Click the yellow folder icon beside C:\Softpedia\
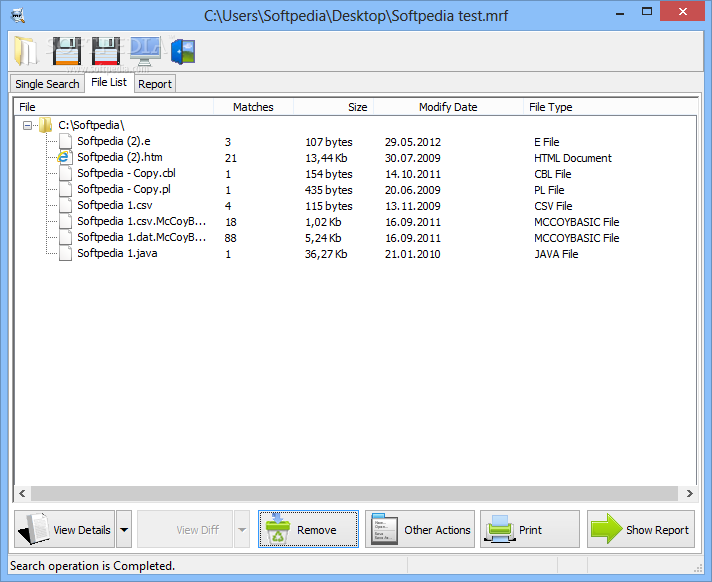Screen dimensions: 712x582 [45, 125]
